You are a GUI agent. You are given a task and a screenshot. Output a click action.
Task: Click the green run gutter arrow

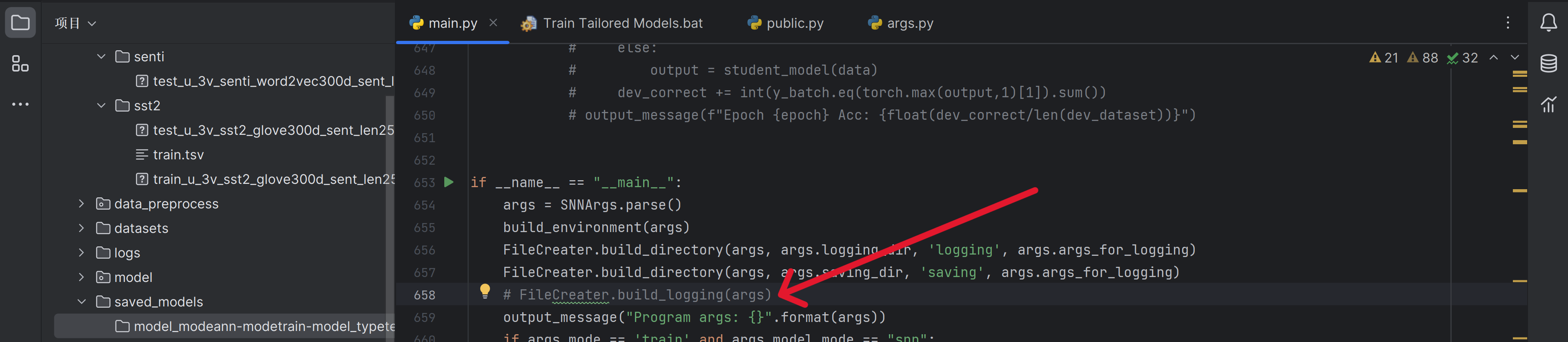(449, 182)
